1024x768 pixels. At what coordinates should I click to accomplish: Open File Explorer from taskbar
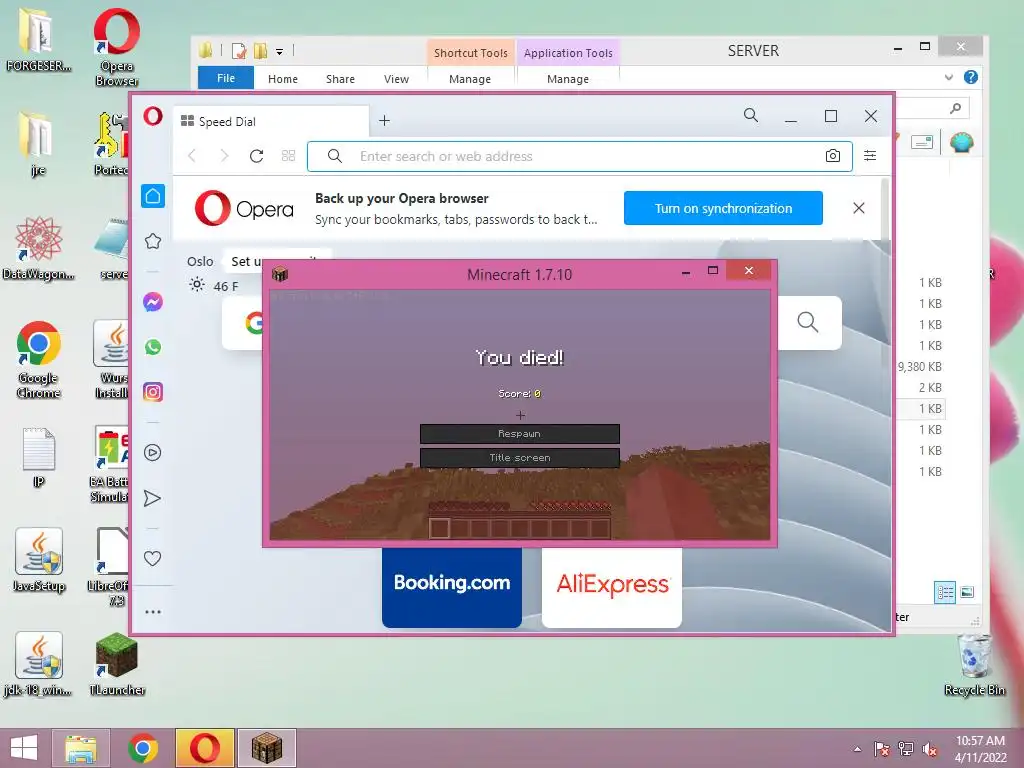click(81, 748)
